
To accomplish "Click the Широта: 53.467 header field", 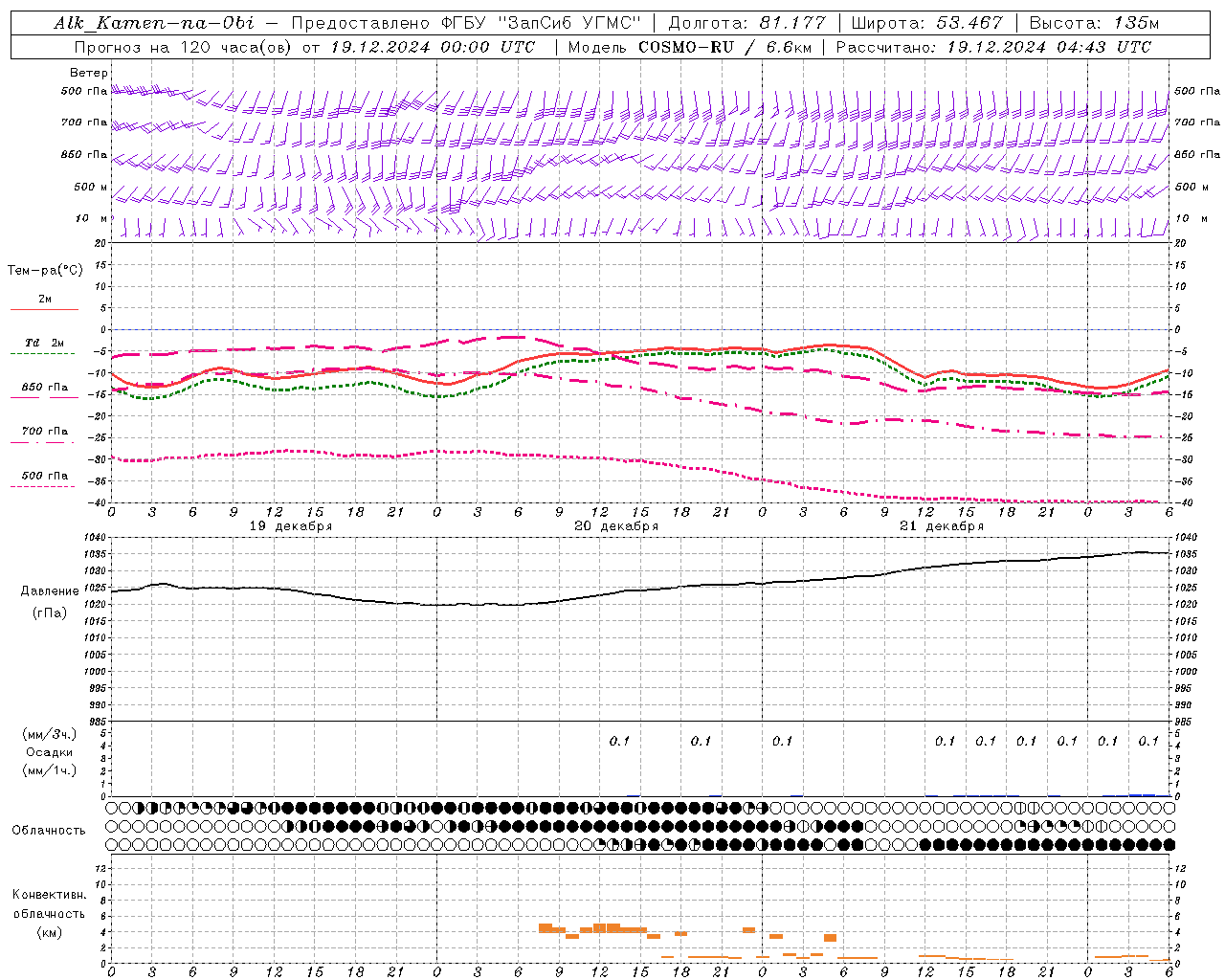I will click(926, 23).
